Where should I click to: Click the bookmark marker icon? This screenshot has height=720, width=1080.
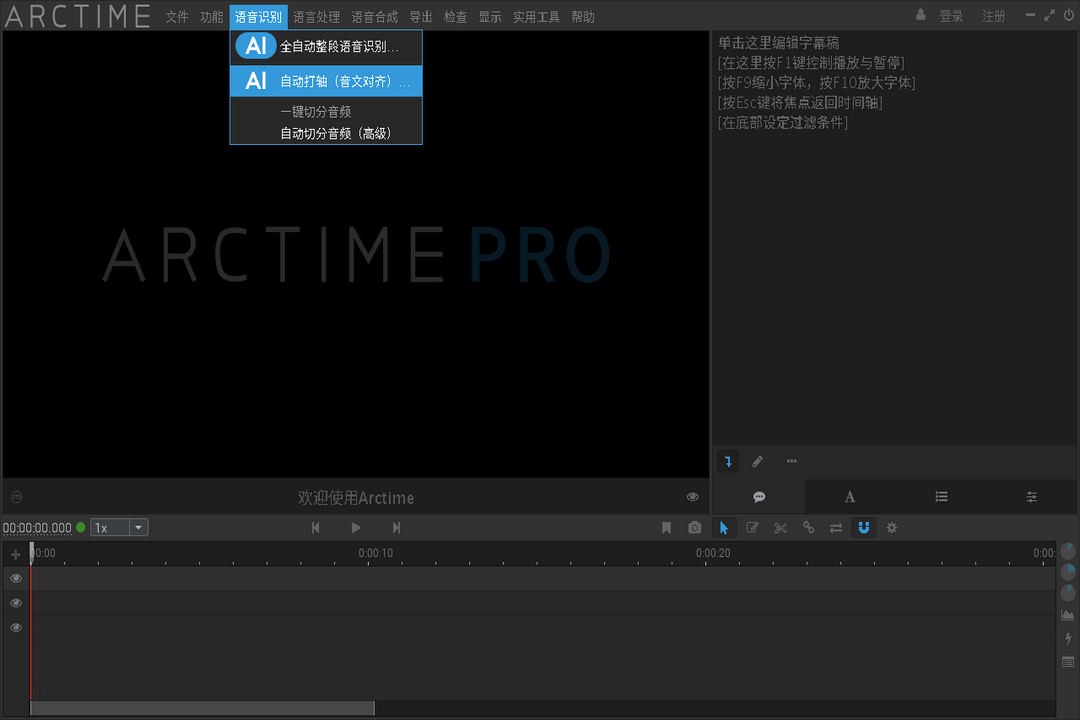667,527
